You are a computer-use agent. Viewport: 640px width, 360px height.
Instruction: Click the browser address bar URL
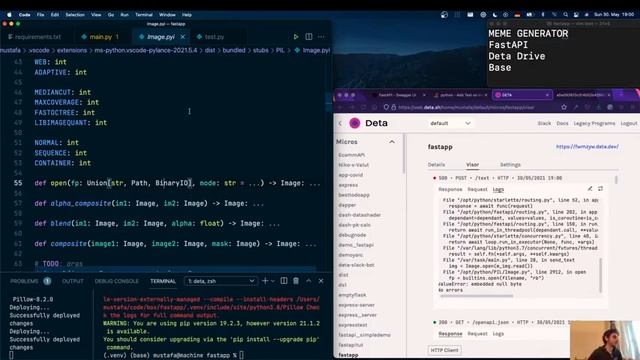point(466,107)
